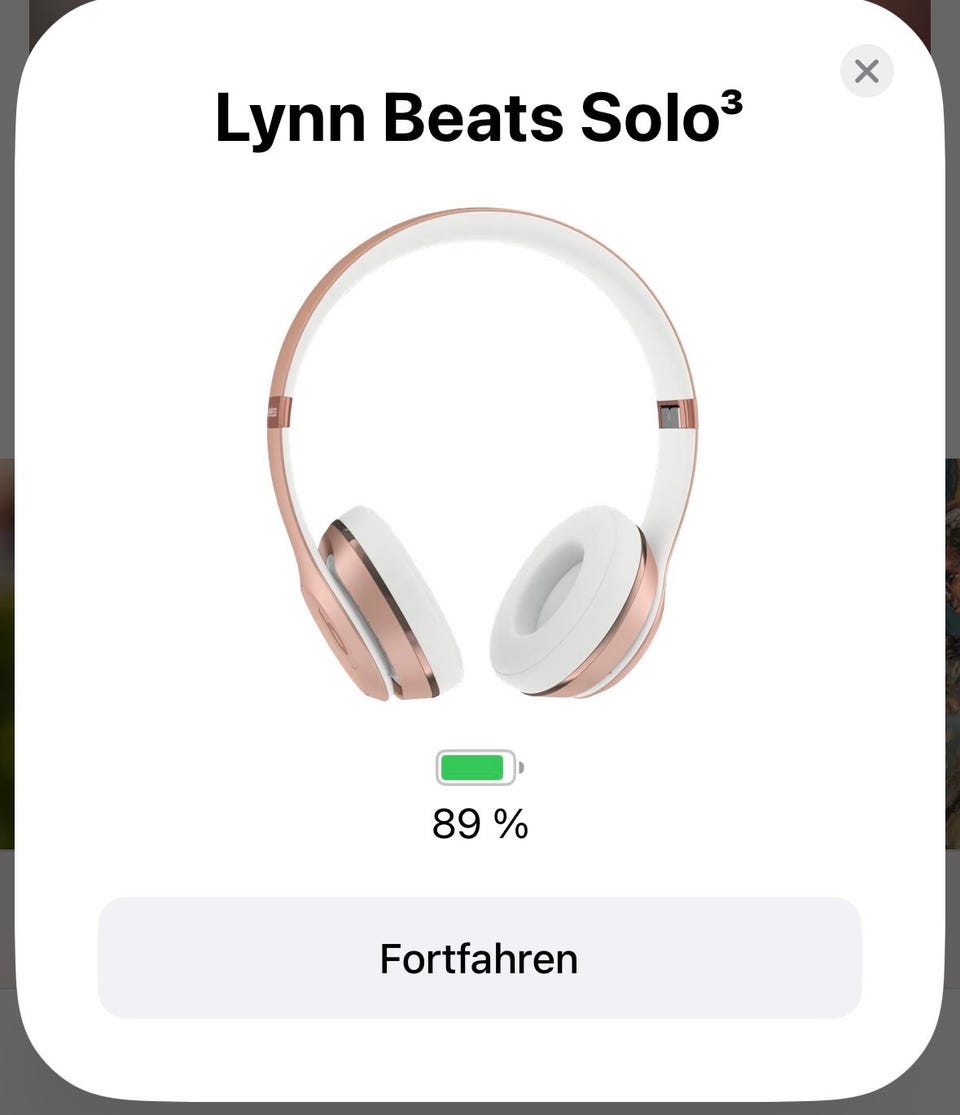960x1115 pixels.
Task: Tap the dimmed strip below the card
Action: pyautogui.click(x=480, y=1109)
